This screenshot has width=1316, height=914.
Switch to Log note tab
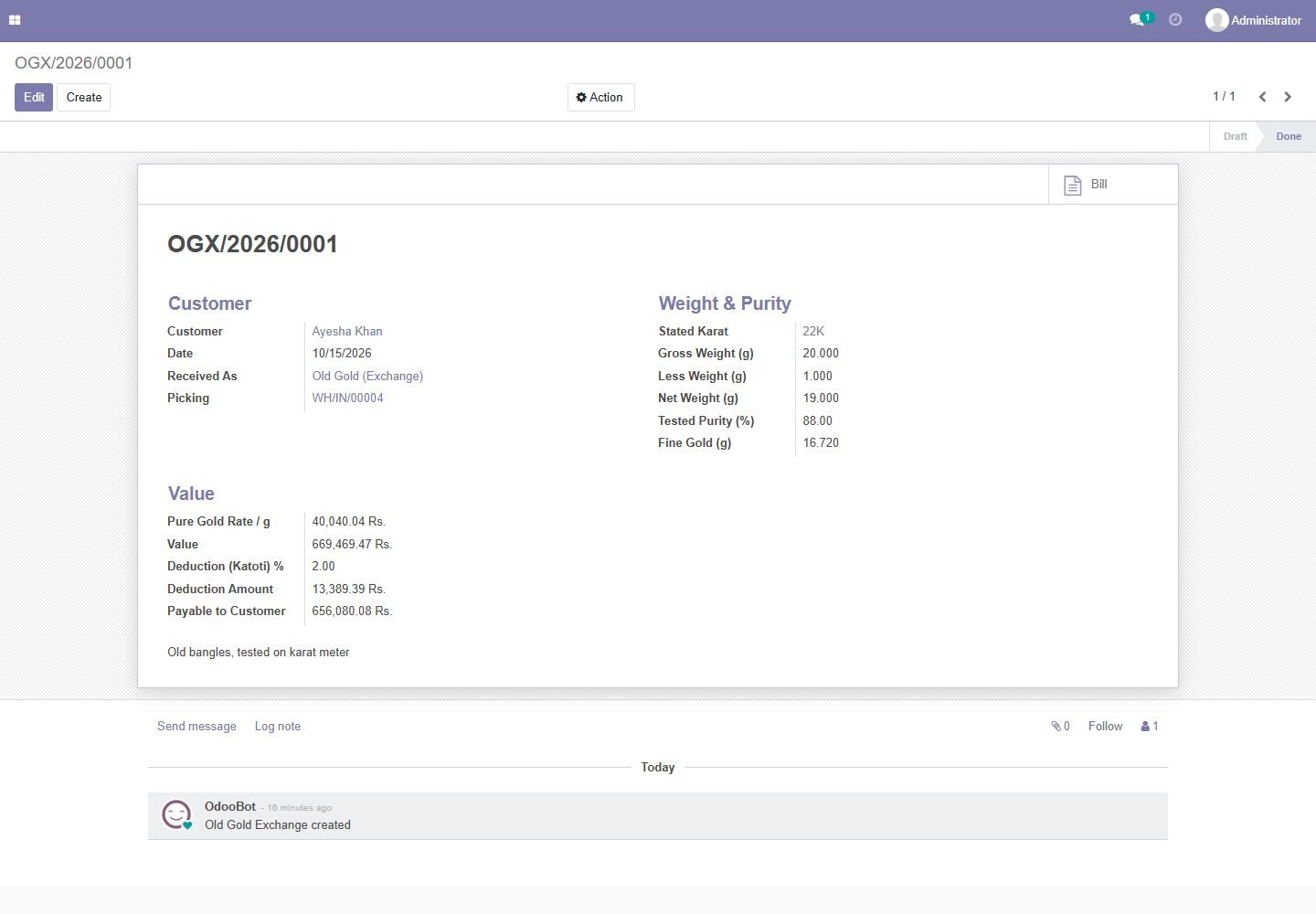click(278, 727)
